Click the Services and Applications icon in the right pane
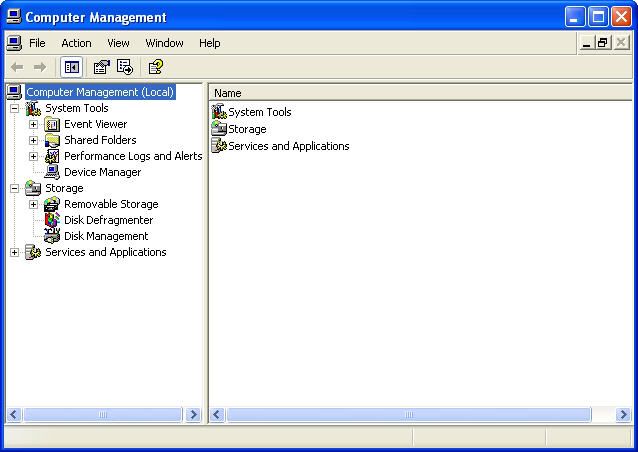Screen dimensions: 638x452 (x=219, y=146)
